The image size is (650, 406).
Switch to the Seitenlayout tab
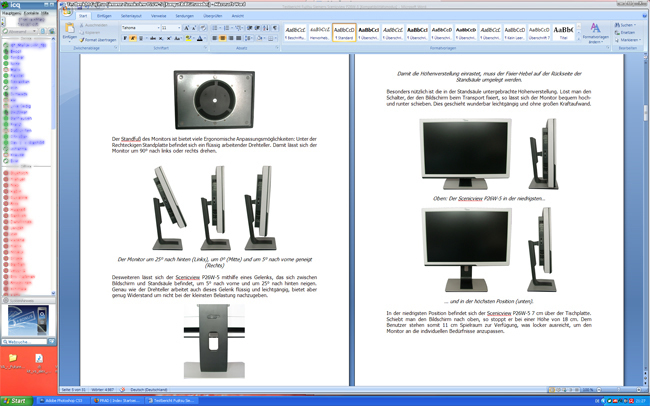tap(131, 16)
